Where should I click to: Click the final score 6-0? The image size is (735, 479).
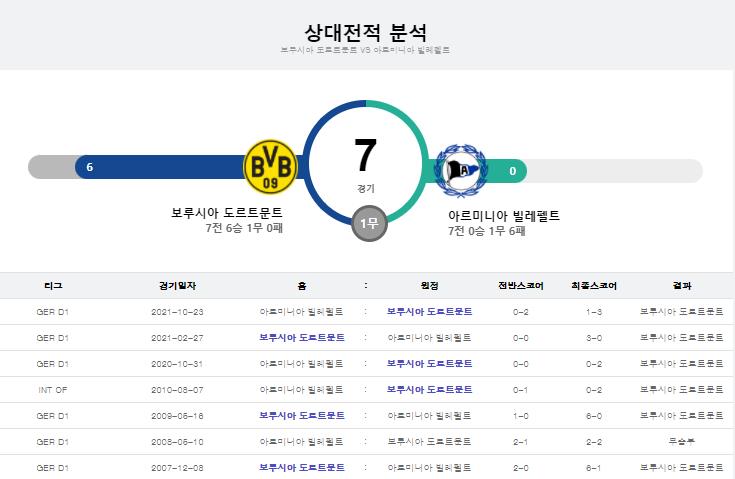pos(594,416)
